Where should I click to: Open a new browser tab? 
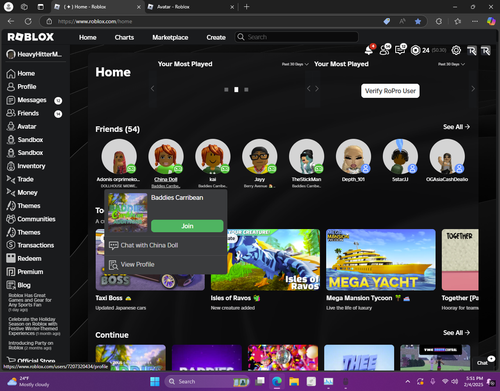247,7
